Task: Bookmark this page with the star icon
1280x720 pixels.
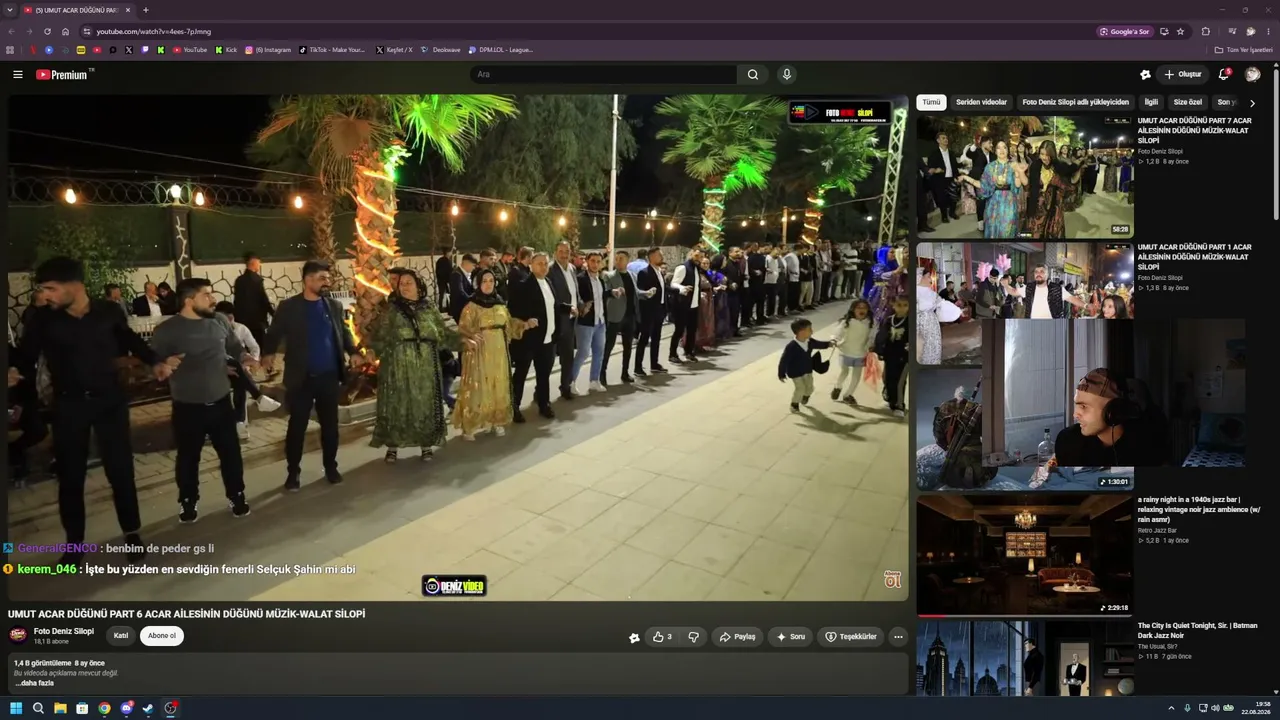Action: click(x=1181, y=31)
